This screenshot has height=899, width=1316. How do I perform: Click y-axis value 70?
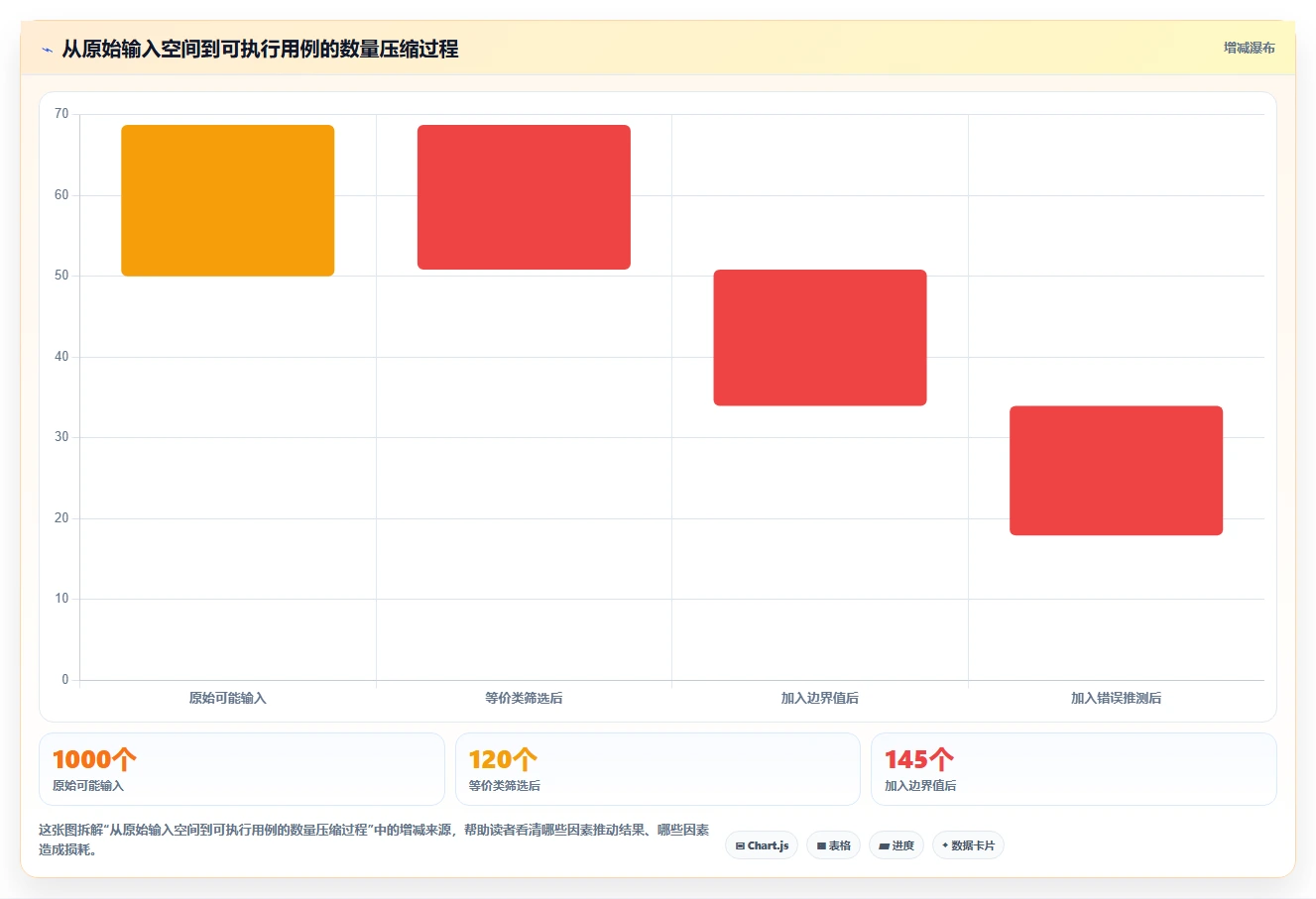[61, 114]
